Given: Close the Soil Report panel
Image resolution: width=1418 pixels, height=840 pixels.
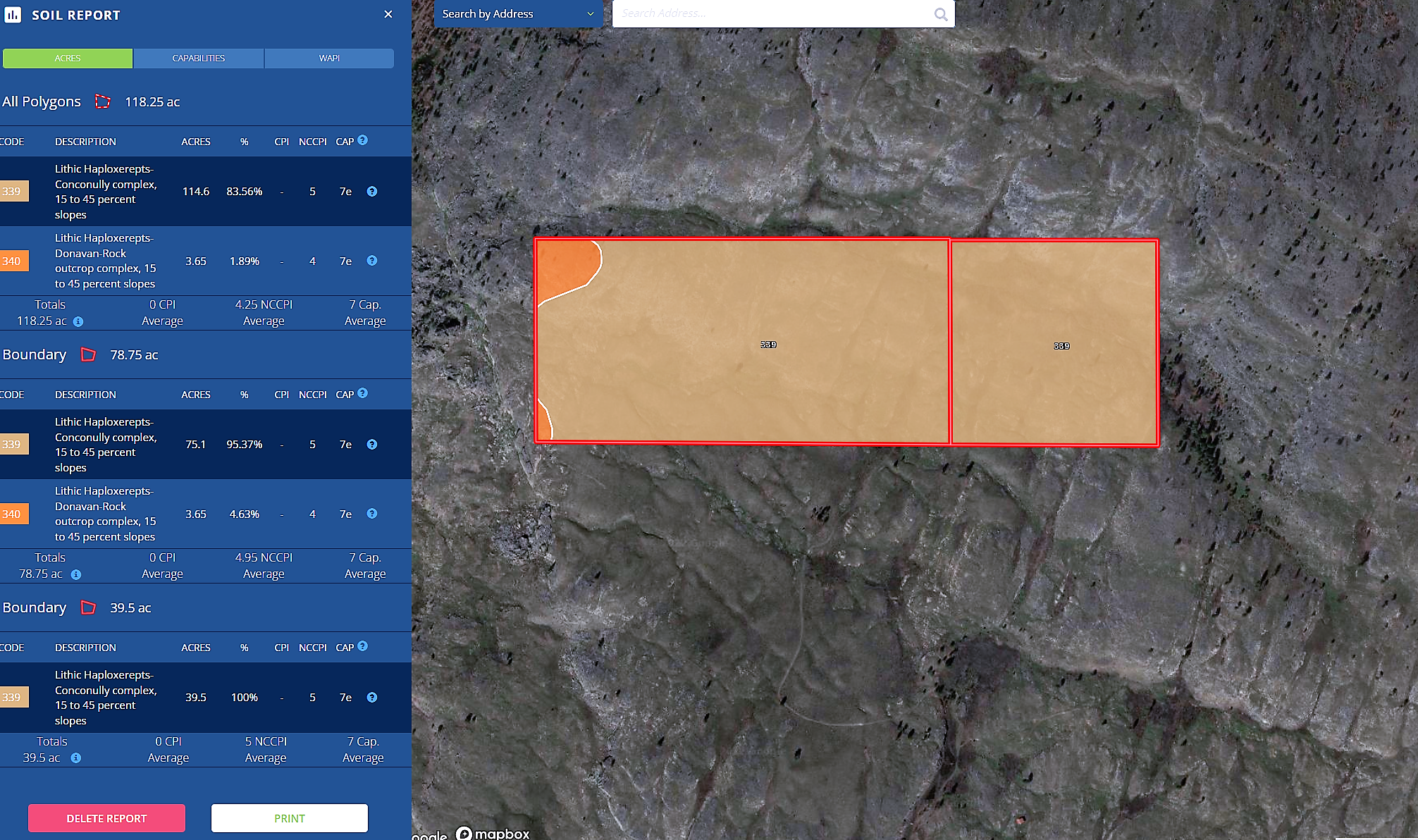Looking at the screenshot, I should [x=388, y=14].
